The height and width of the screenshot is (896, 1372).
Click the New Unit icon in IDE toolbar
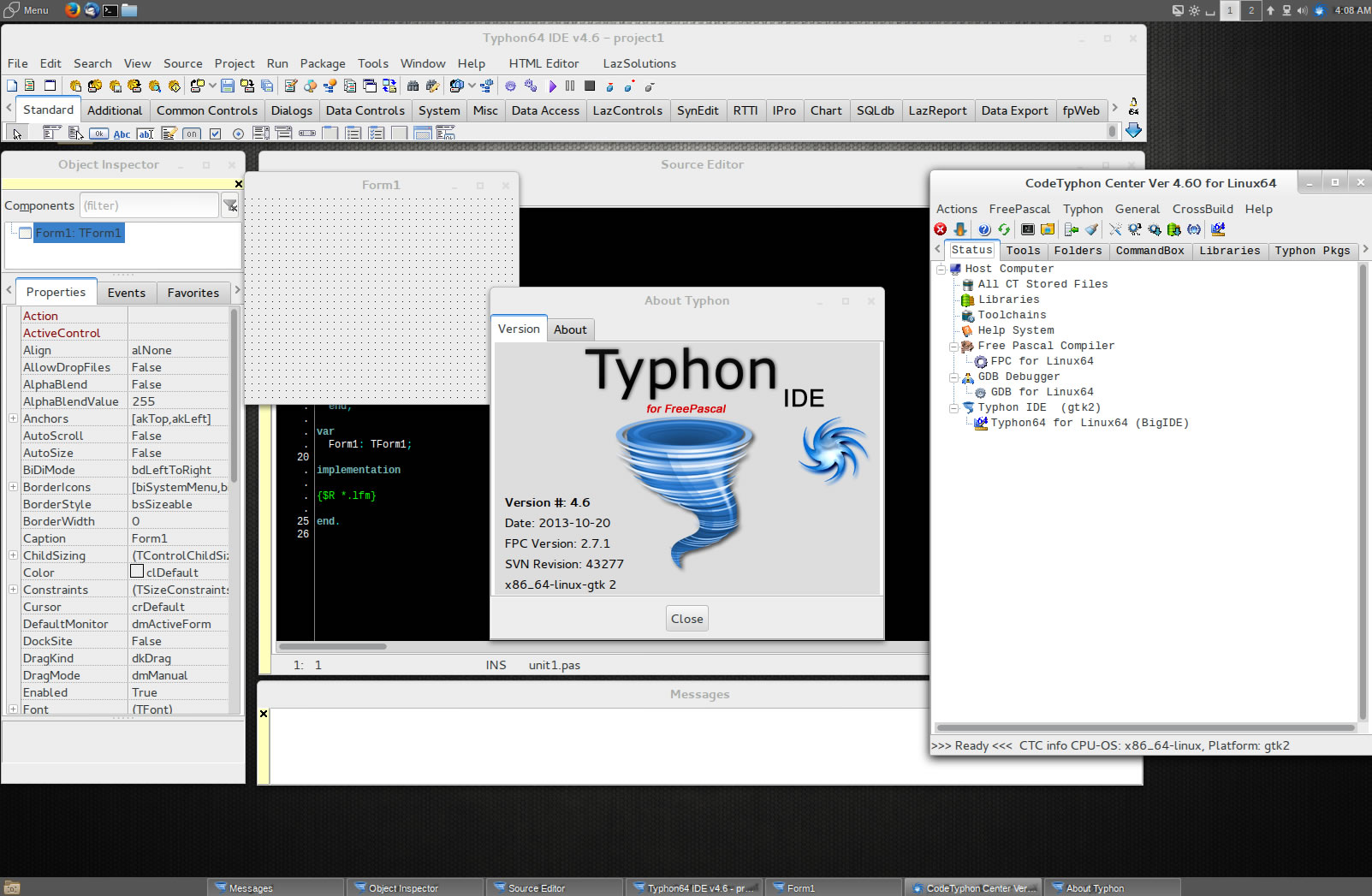(x=30, y=86)
